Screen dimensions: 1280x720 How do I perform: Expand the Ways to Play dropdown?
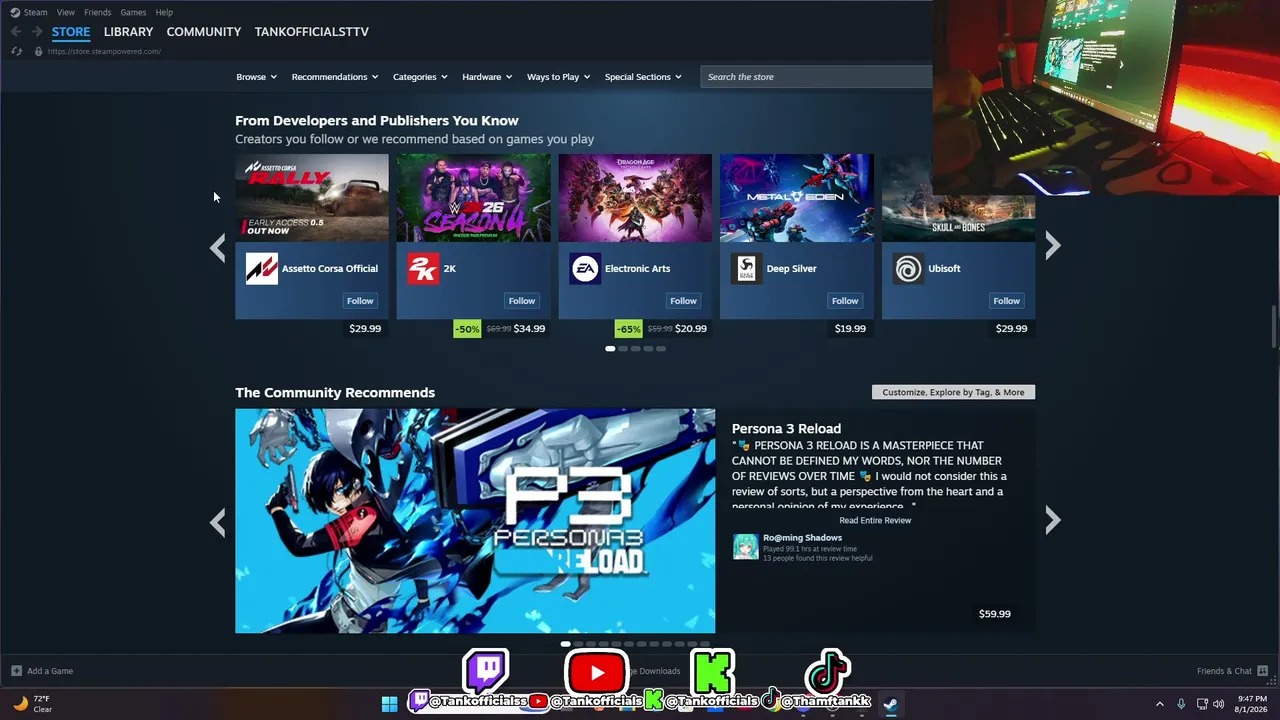tap(559, 77)
